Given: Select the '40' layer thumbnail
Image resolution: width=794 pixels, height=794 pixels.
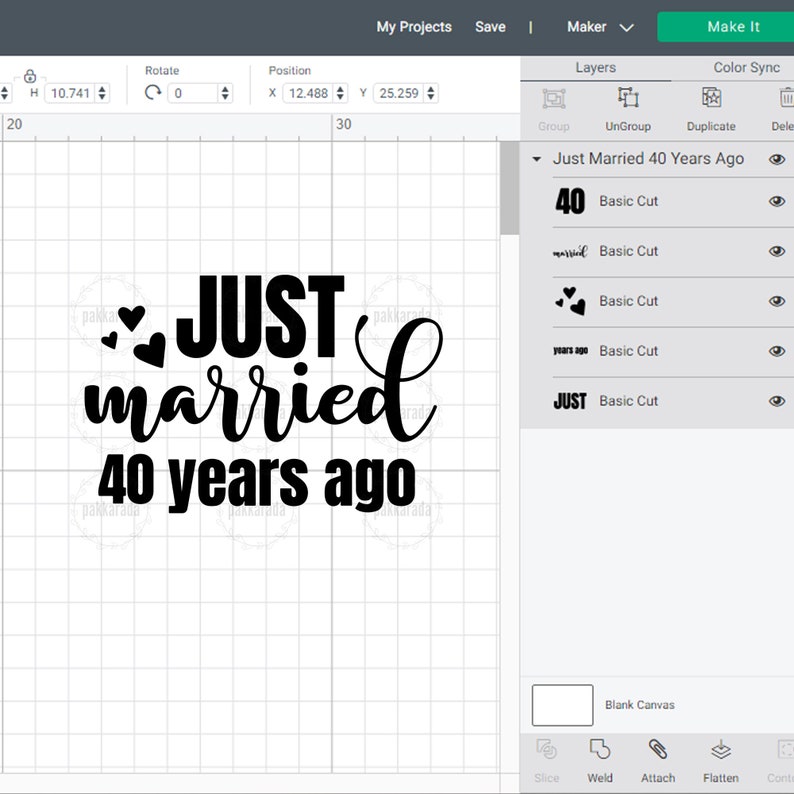Looking at the screenshot, I should (x=570, y=201).
